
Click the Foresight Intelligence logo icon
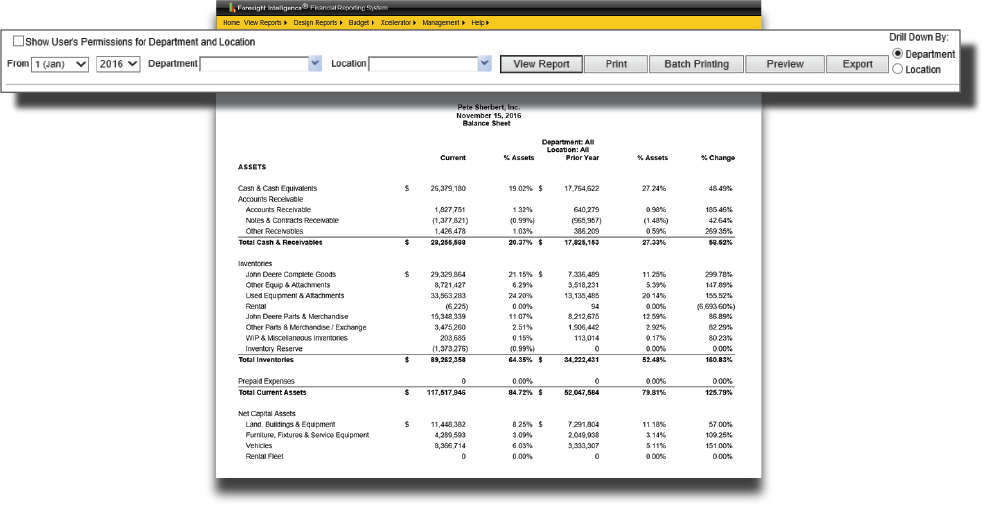coord(232,8)
